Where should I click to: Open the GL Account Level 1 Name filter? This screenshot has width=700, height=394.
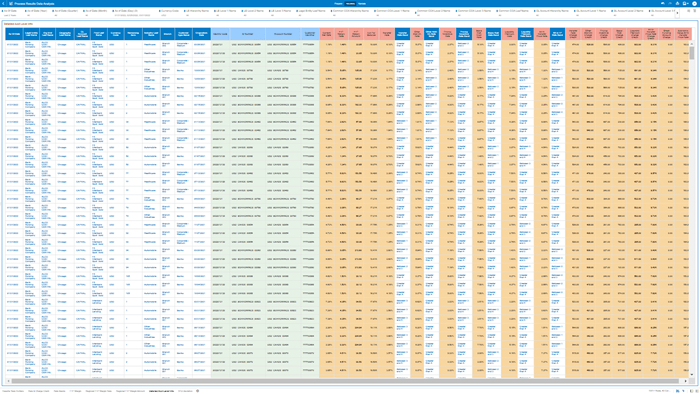pos(592,11)
